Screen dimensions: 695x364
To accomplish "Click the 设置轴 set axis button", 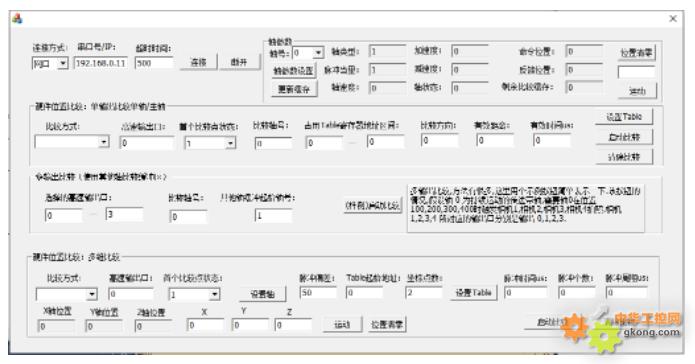I will coord(262,294).
